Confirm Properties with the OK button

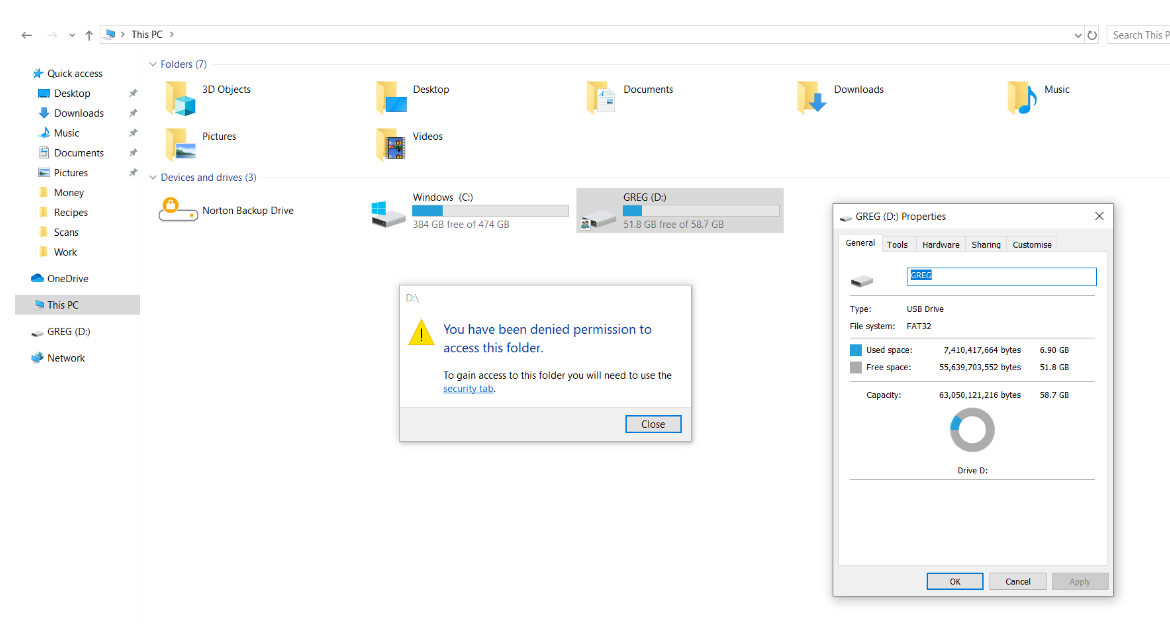955,581
